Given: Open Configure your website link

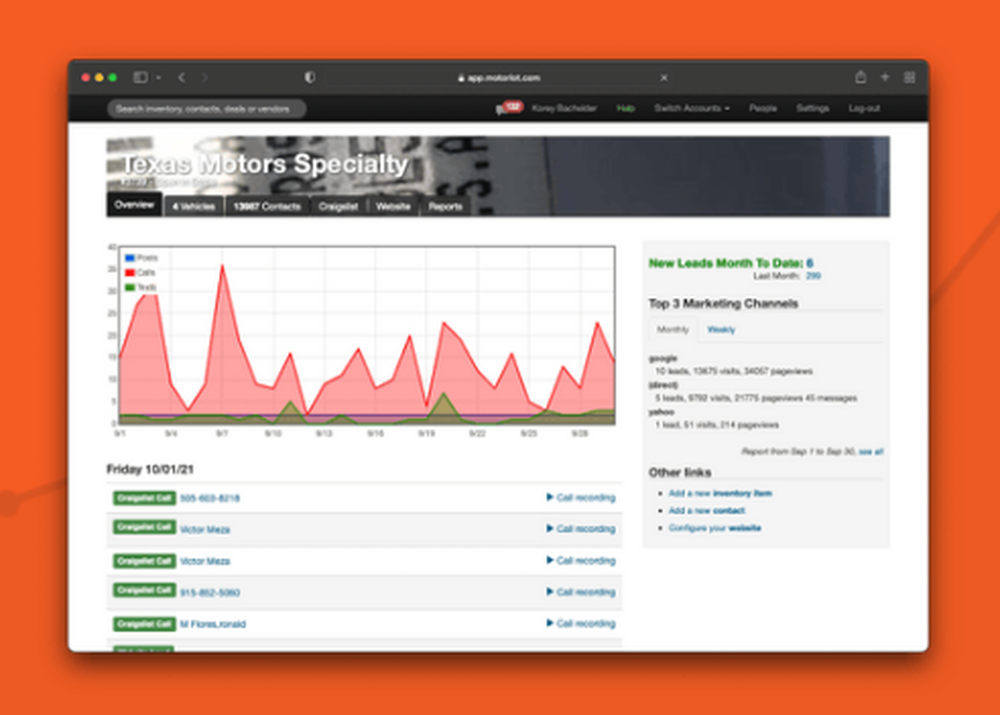Looking at the screenshot, I should tap(715, 528).
